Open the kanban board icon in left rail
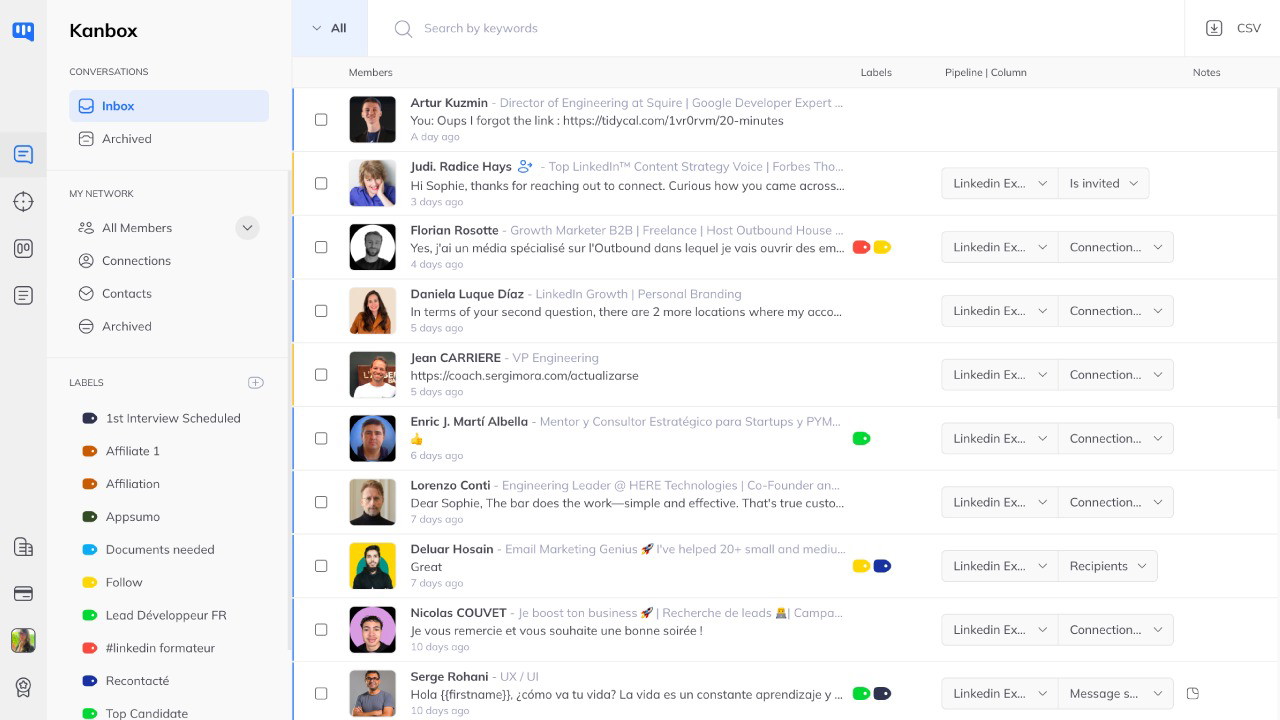The width and height of the screenshot is (1280, 720). coord(23,249)
